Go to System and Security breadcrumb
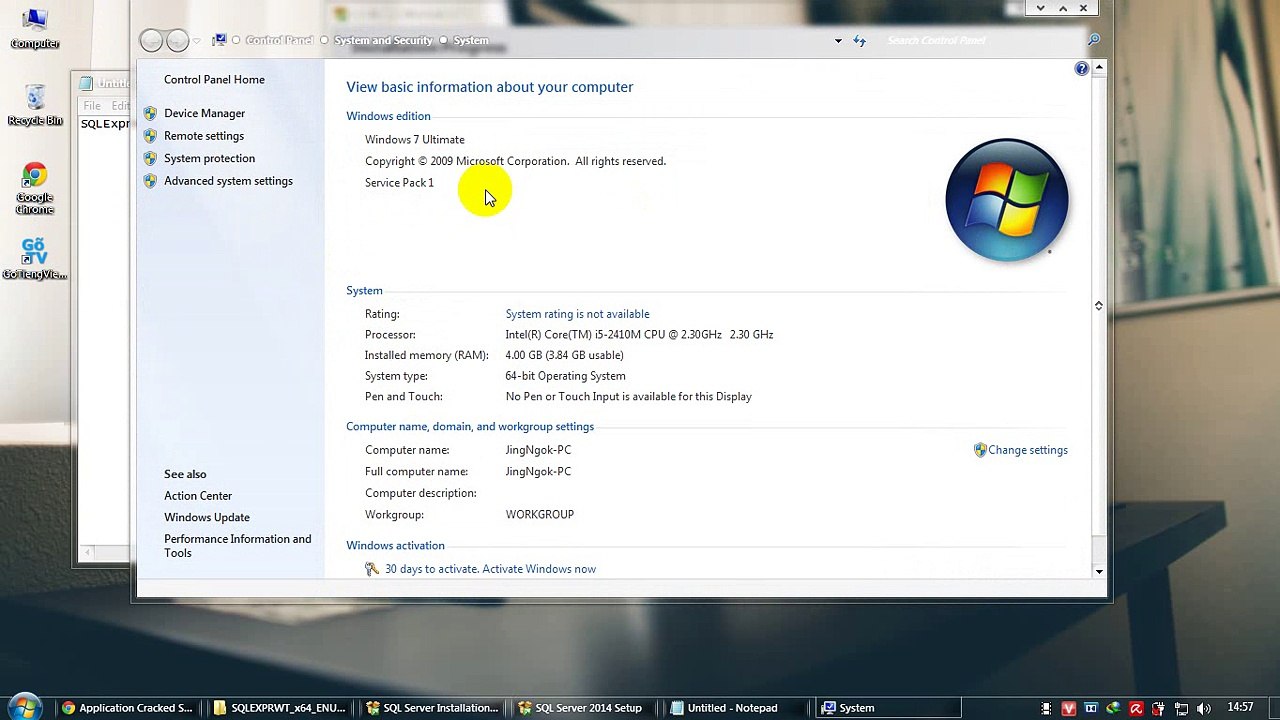 (383, 40)
